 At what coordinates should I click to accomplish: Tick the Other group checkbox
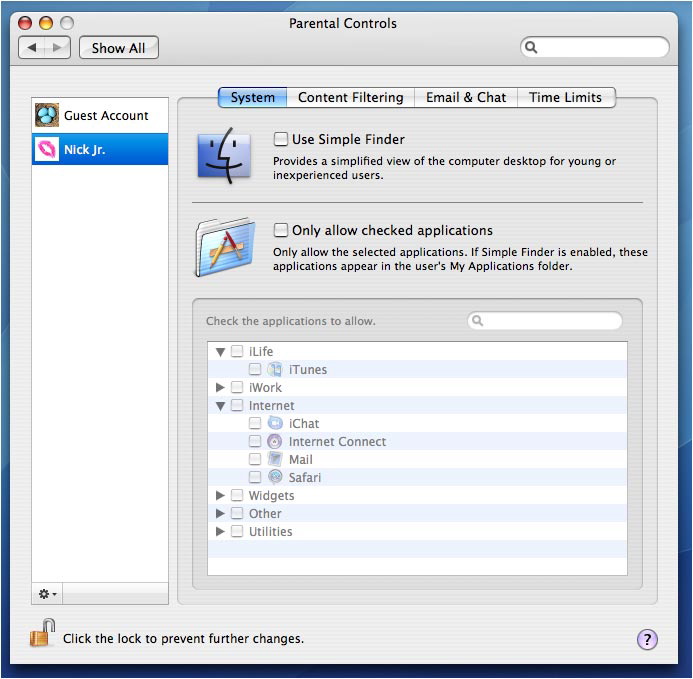pyautogui.click(x=237, y=513)
